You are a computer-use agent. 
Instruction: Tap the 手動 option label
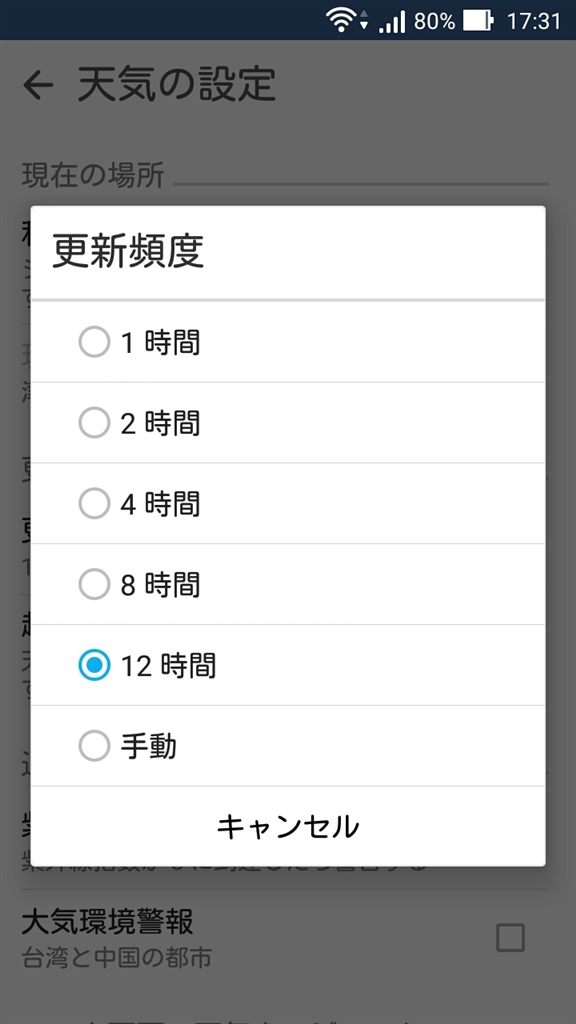pos(149,746)
